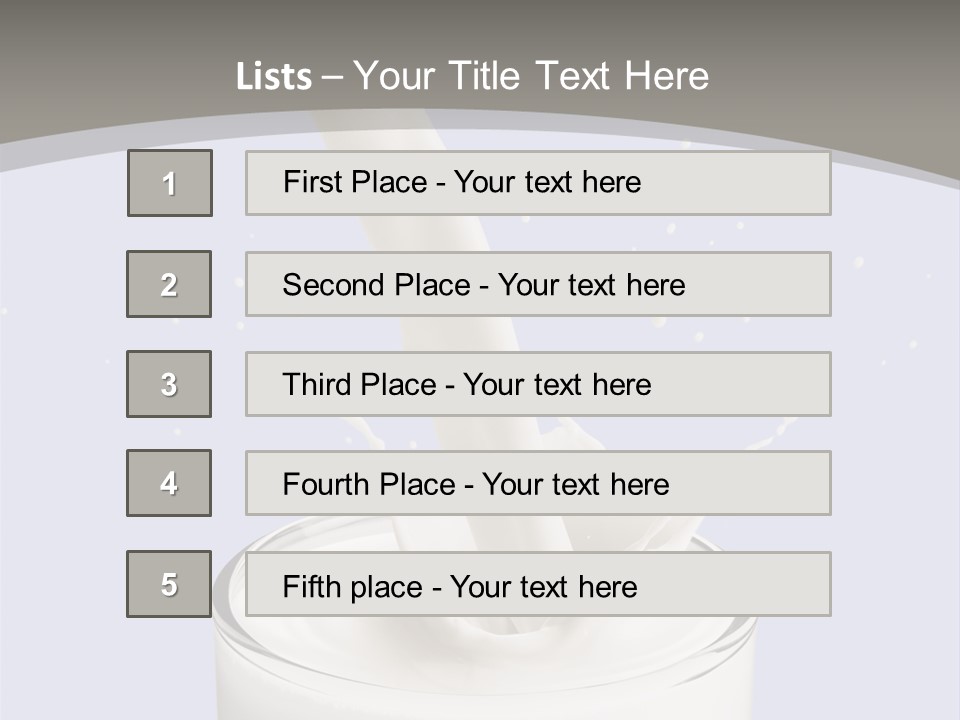The width and height of the screenshot is (960, 720).
Task: Click the number 1 box
Action: [170, 183]
